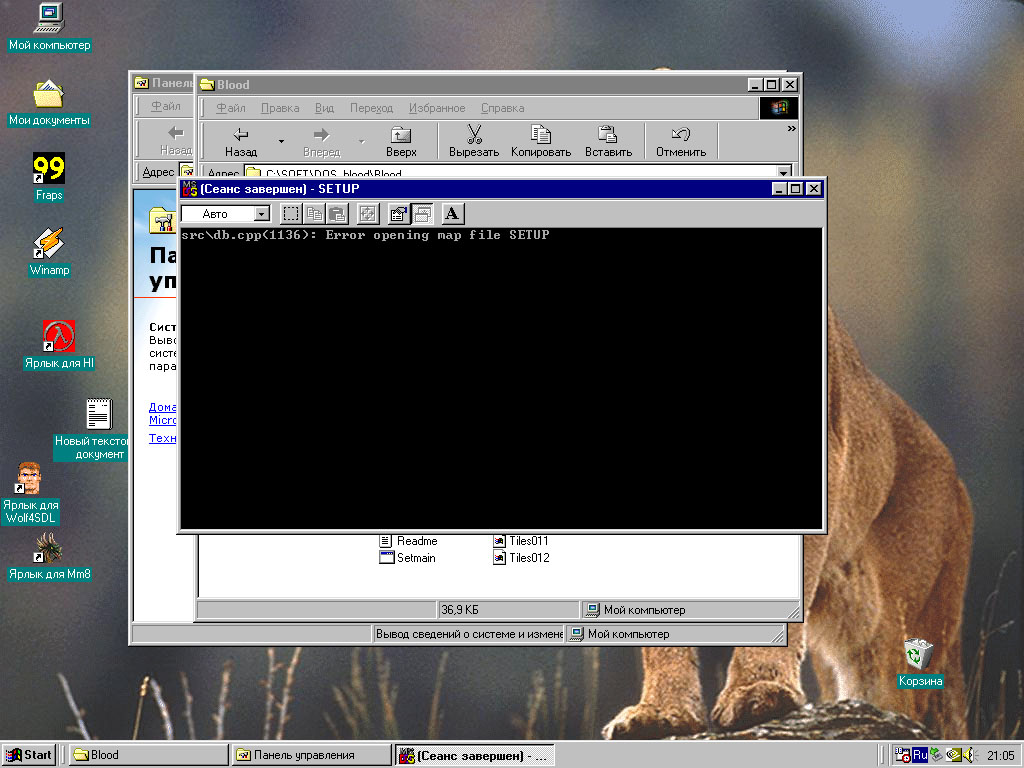1024x768 pixels.
Task: Switch to Панель управления taskbar button
Action: coord(310,755)
